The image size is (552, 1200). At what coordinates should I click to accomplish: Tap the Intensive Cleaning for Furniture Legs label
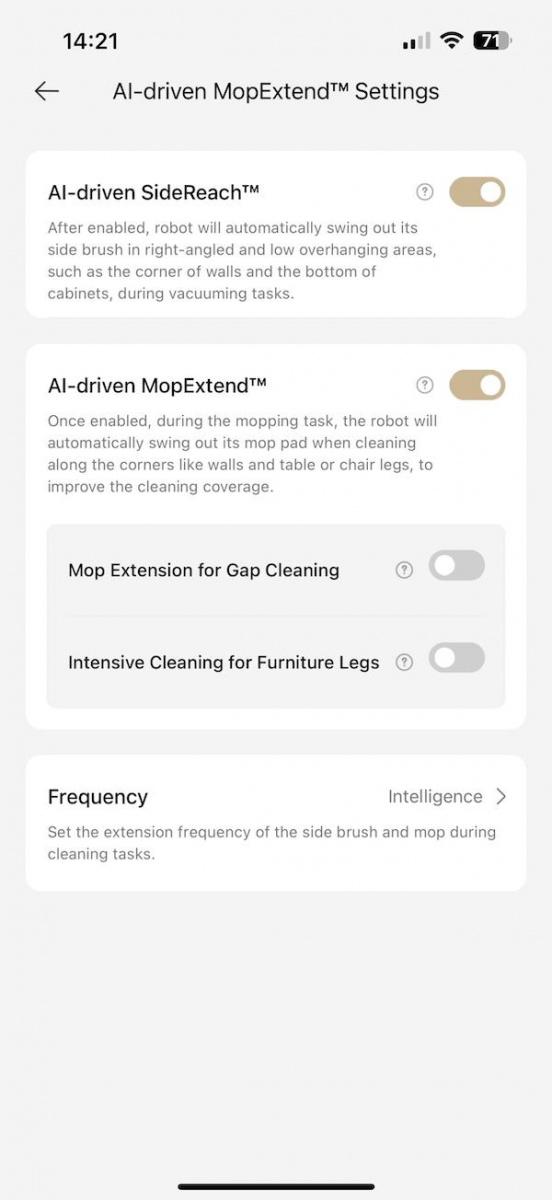[x=224, y=662]
